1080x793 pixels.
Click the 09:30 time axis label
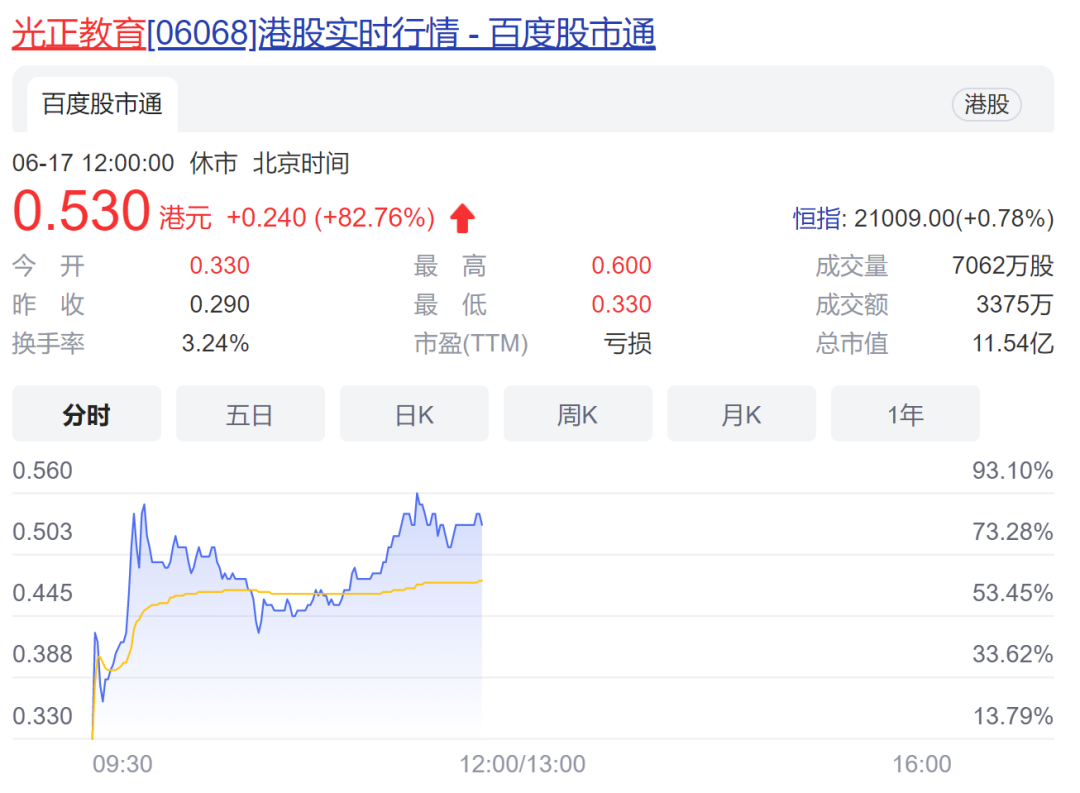(x=122, y=765)
